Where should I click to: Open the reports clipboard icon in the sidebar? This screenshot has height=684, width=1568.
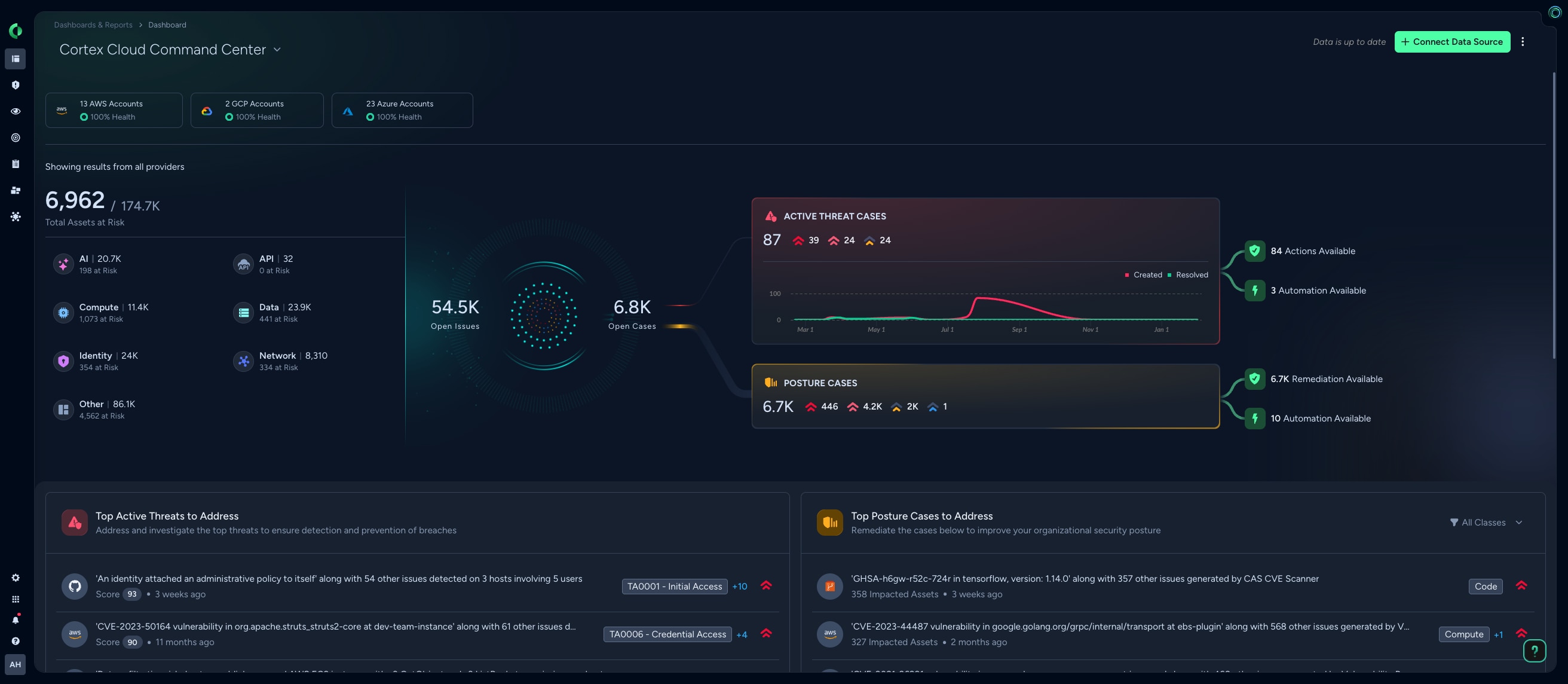15,163
